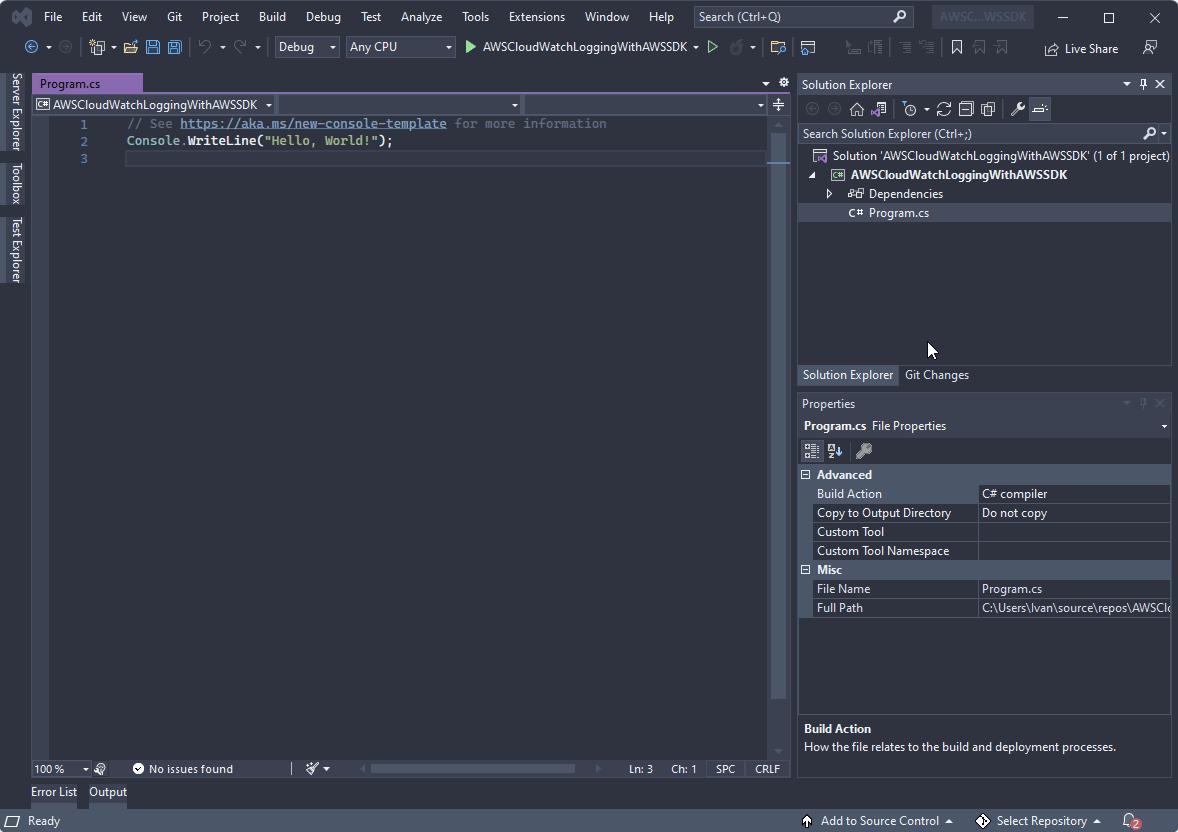Click the Live Share button
Viewport: 1178px width, 832px height.
coord(1081,49)
